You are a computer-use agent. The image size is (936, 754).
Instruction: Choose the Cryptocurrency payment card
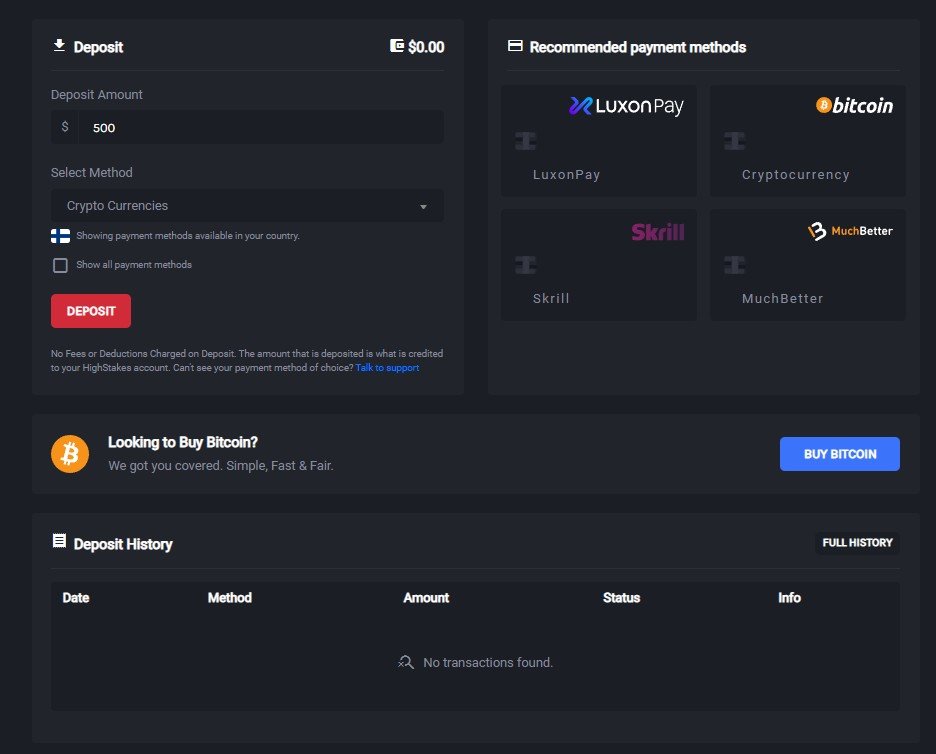(x=808, y=140)
